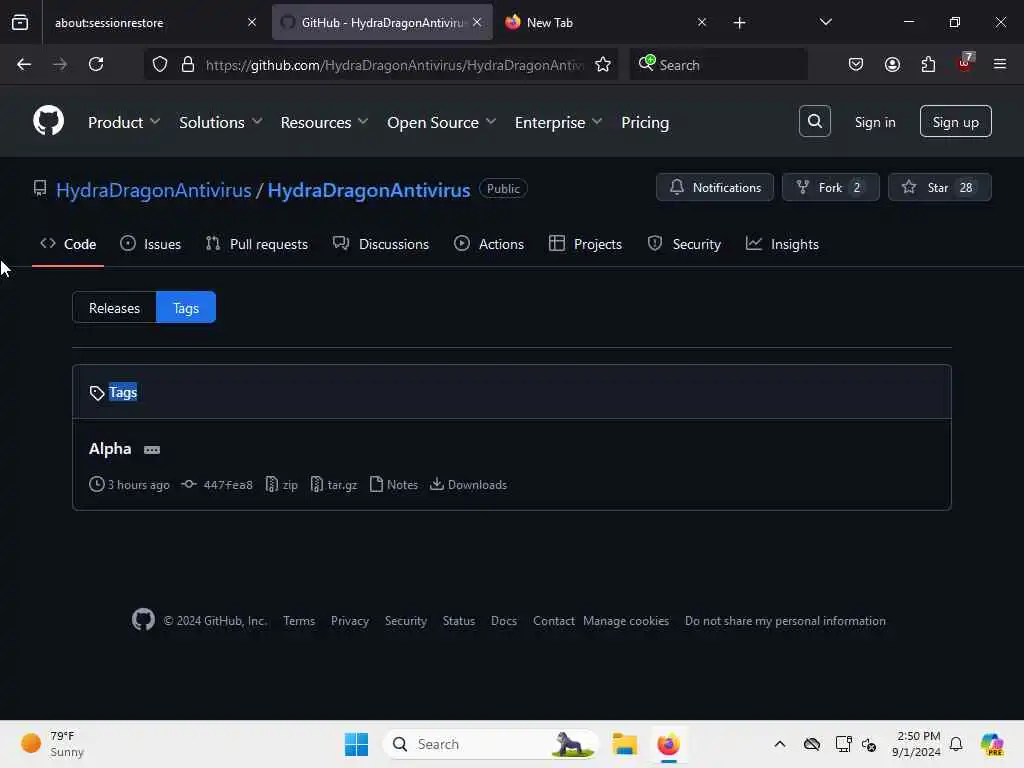1024x768 pixels.
Task: Toggle the Alpha tag ellipsis details
Action: tap(152, 450)
